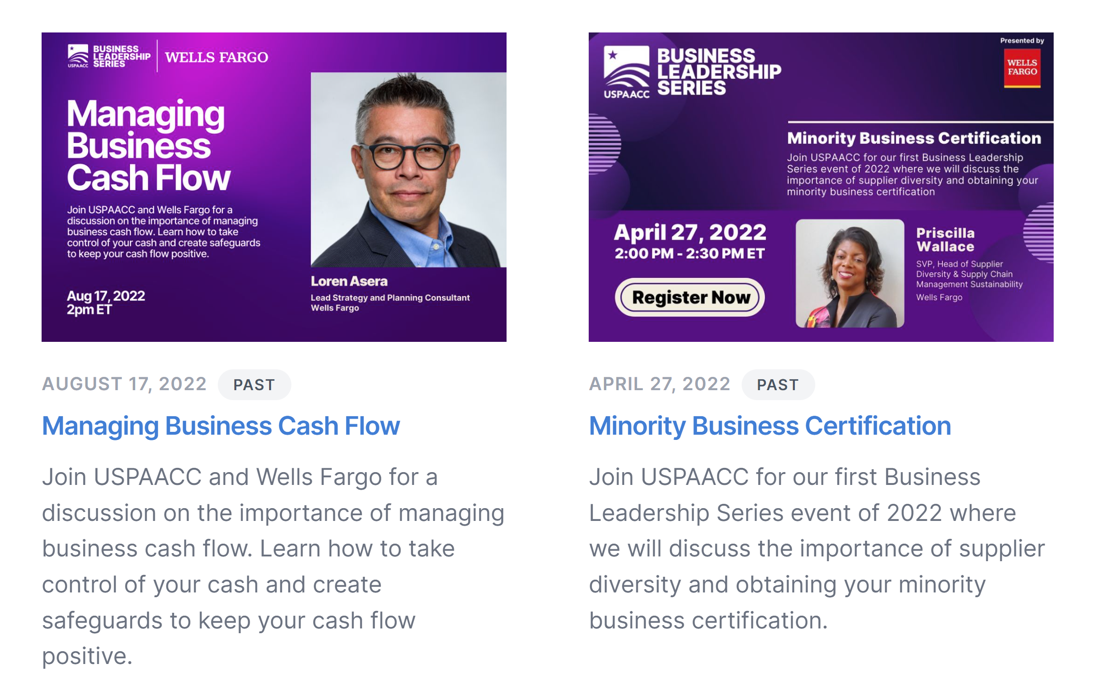Image resolution: width=1100 pixels, height=687 pixels.
Task: Click the Priscilla Wallace name text
Action: (x=945, y=240)
